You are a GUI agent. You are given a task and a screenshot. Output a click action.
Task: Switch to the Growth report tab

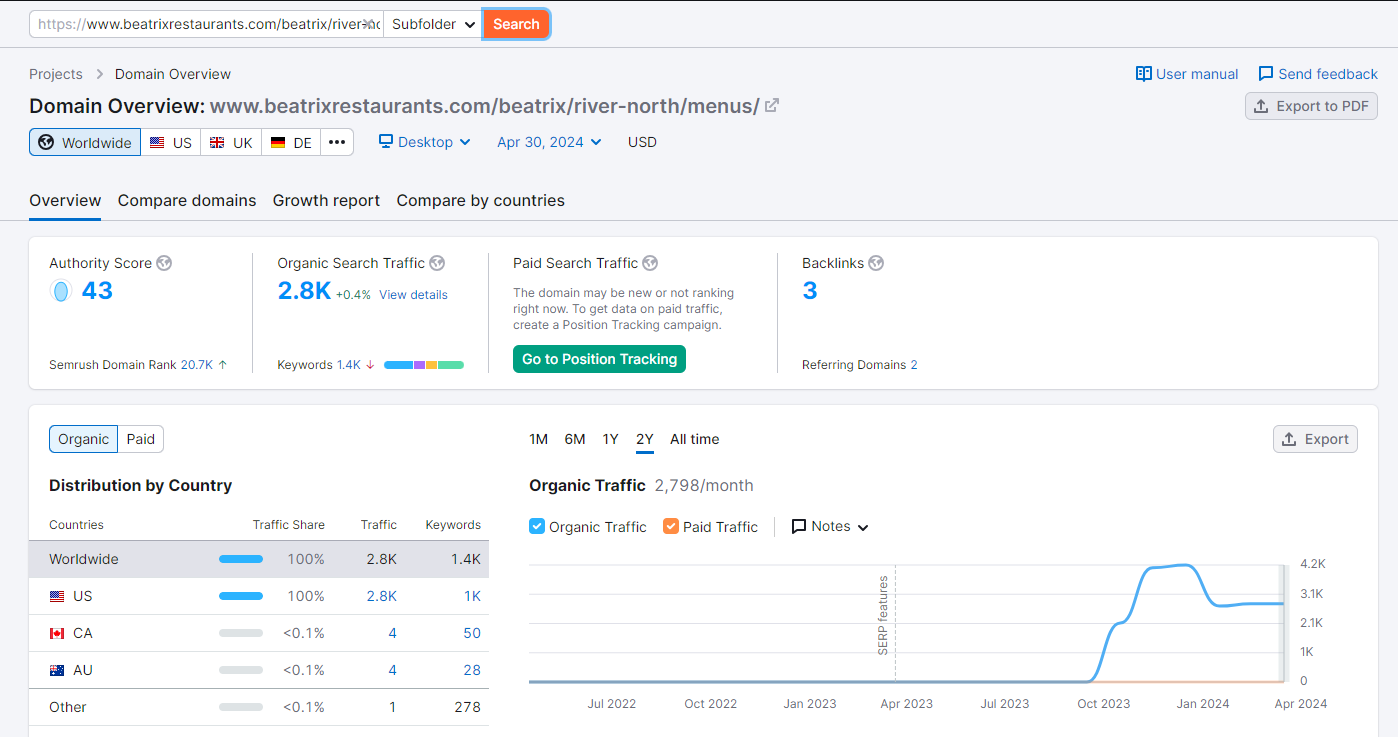coord(326,200)
